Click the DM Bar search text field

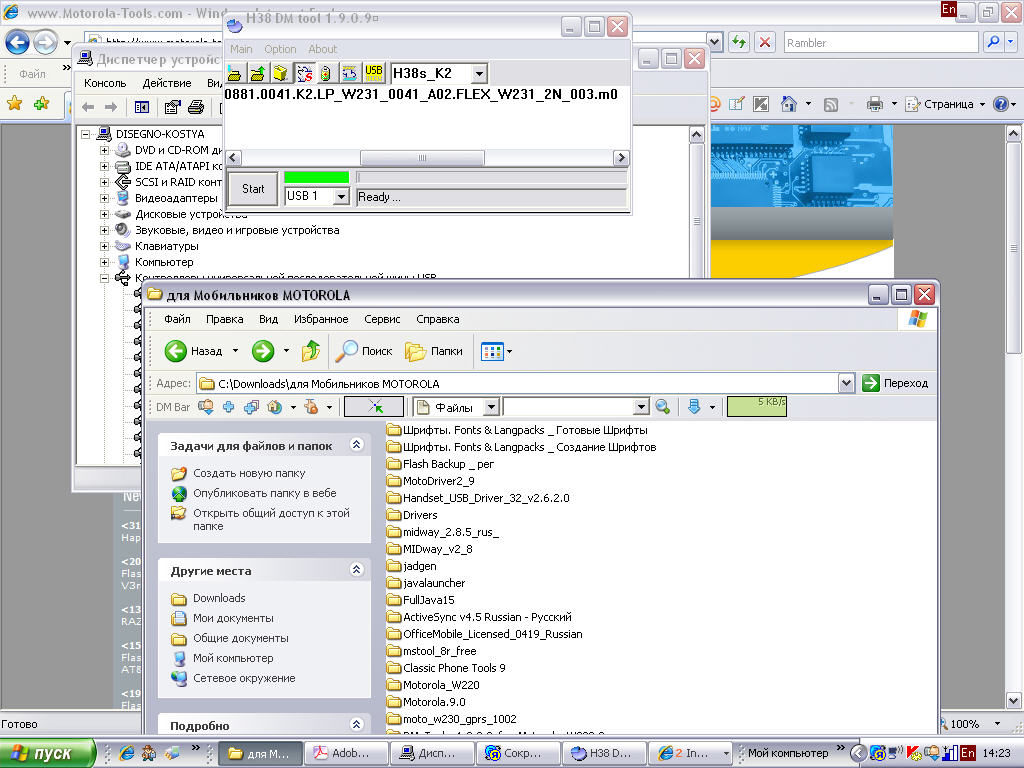pyautogui.click(x=569, y=407)
